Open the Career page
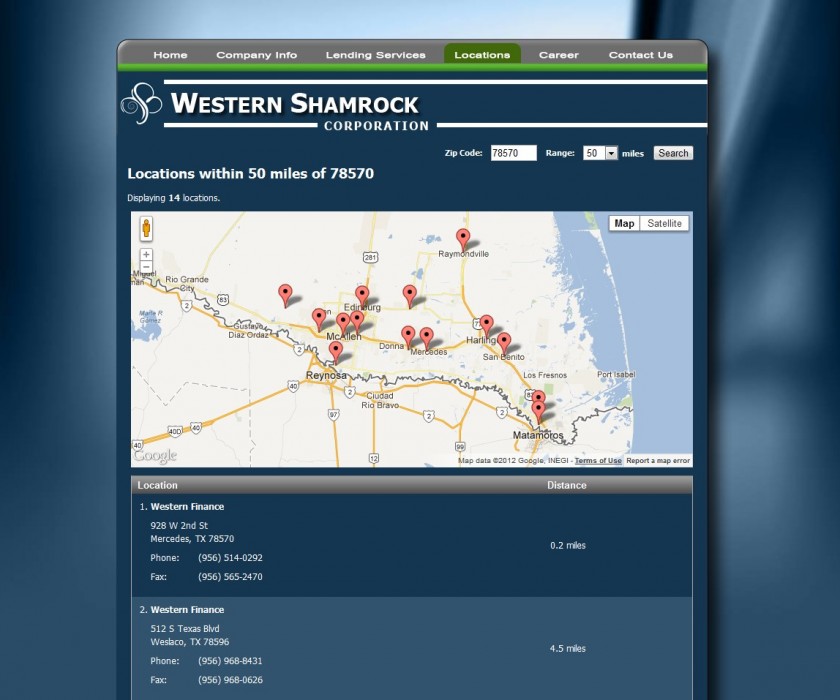 pos(559,55)
